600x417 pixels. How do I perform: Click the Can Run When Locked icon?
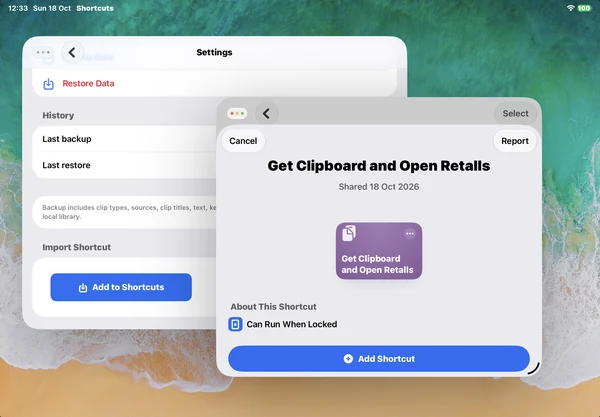(235, 324)
